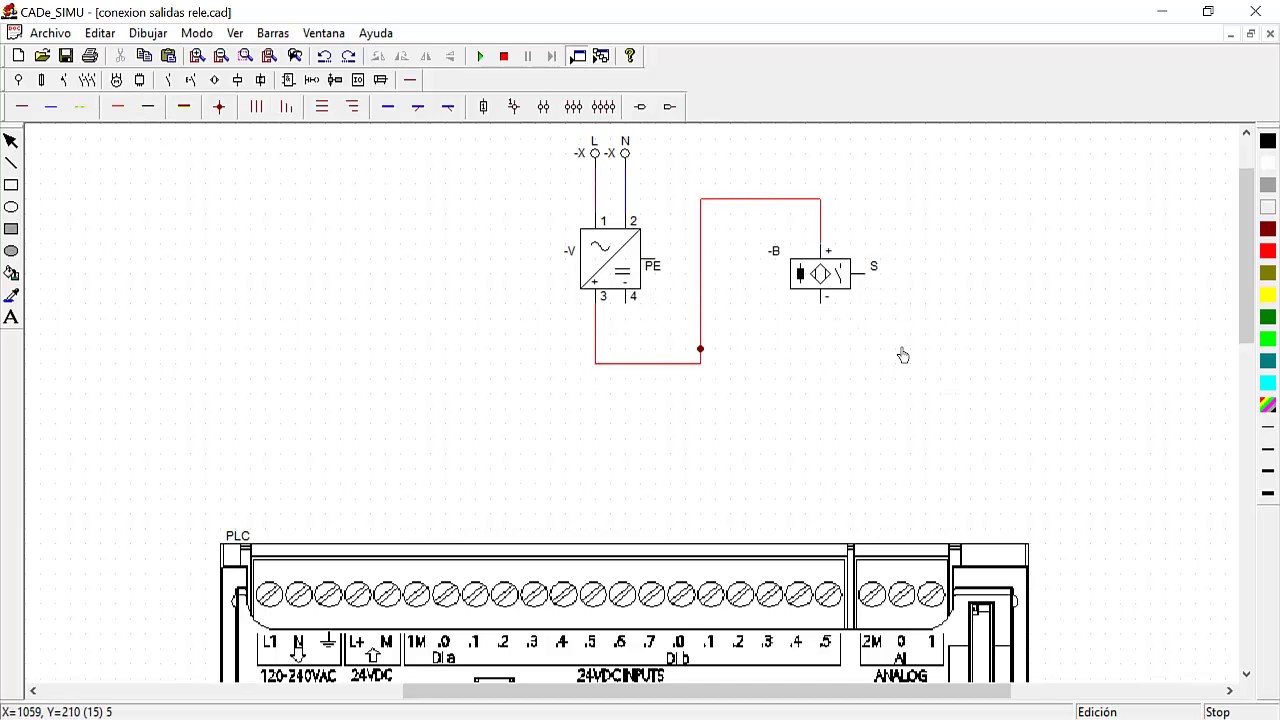The image size is (1280, 720).
Task: Select the power supply component -V
Action: pyautogui.click(x=610, y=259)
